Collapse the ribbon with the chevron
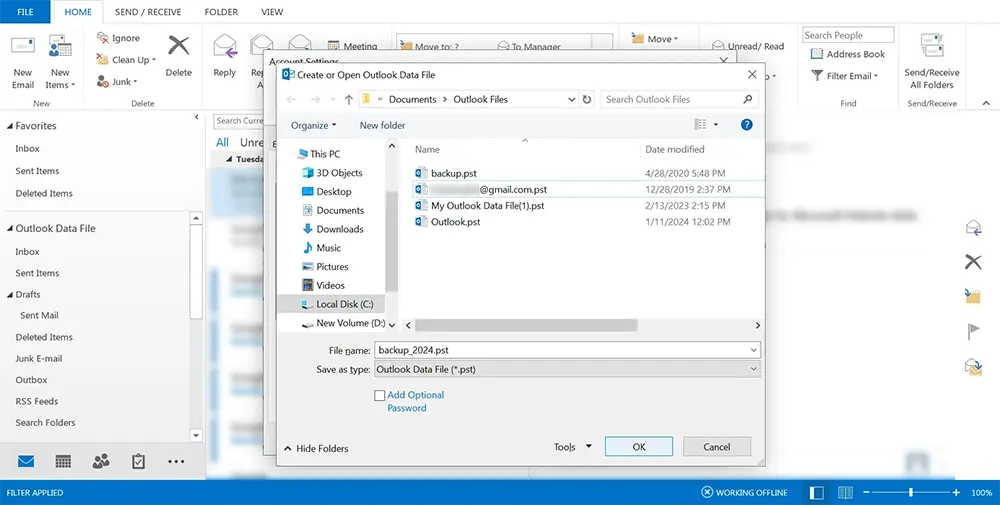1000x505 pixels. coord(986,103)
